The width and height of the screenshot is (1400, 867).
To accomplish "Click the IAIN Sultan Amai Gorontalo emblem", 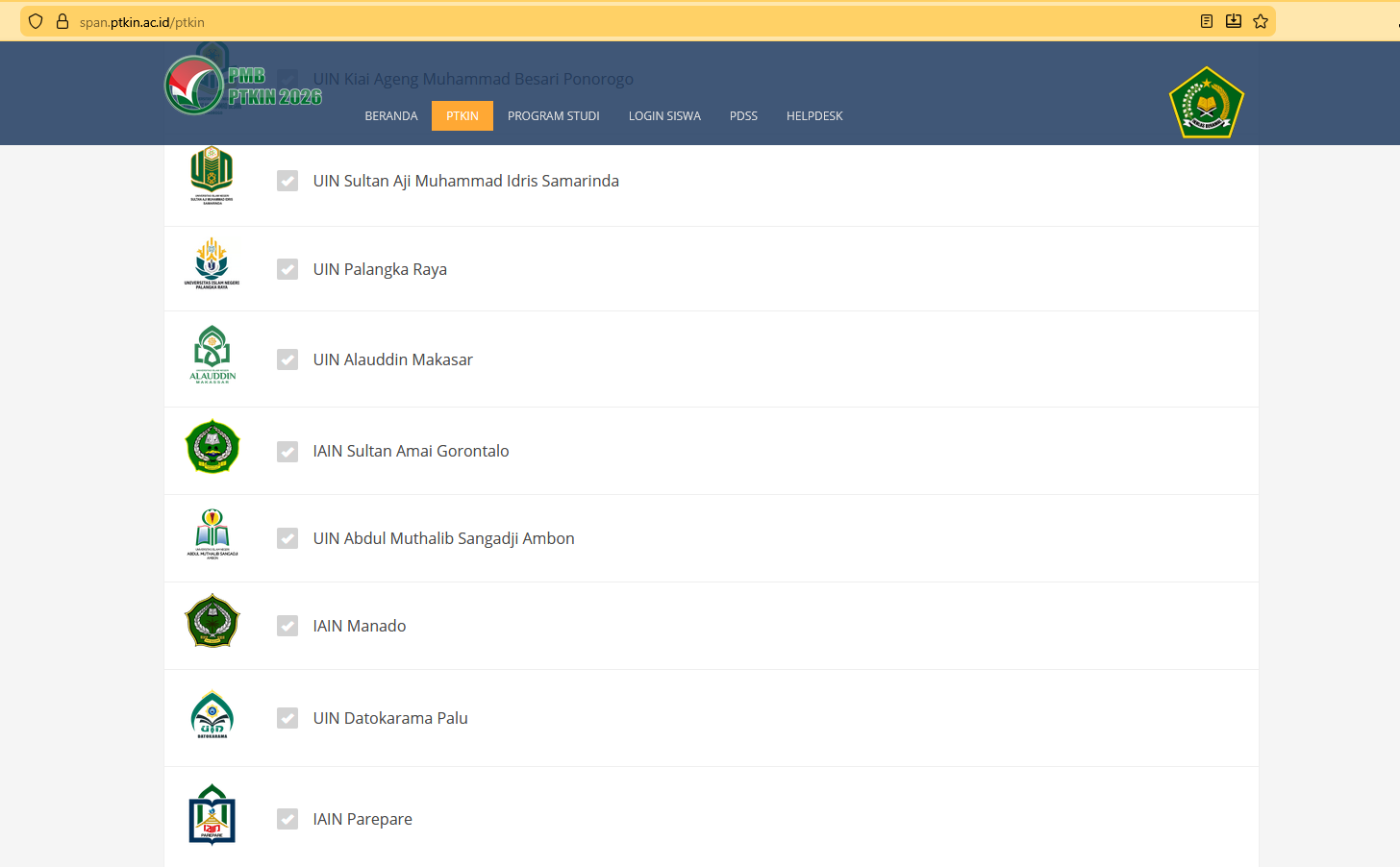I will pyautogui.click(x=212, y=447).
